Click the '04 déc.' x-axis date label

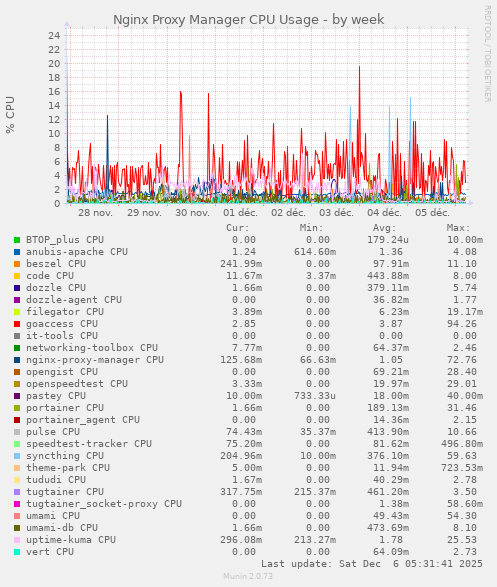[384, 213]
